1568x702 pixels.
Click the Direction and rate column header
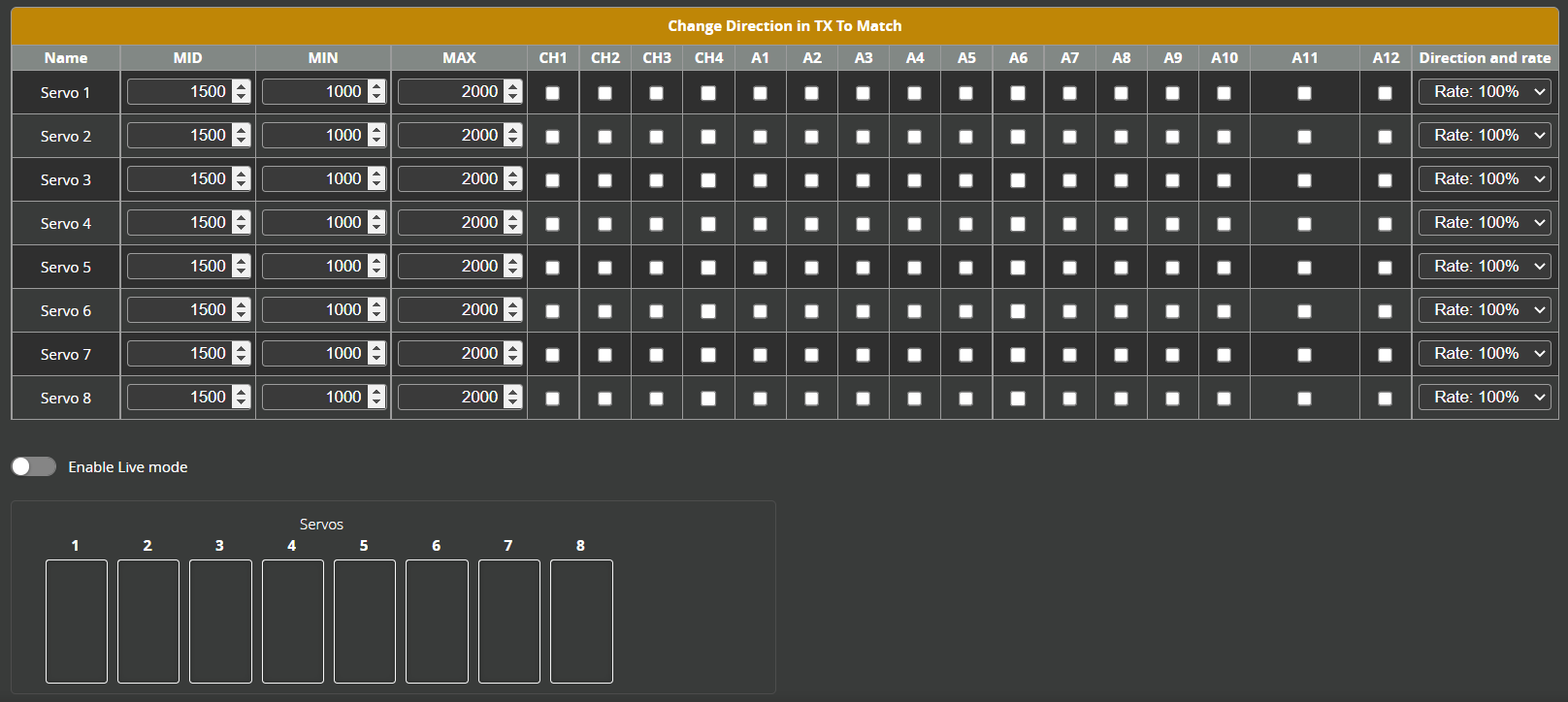1485,58
